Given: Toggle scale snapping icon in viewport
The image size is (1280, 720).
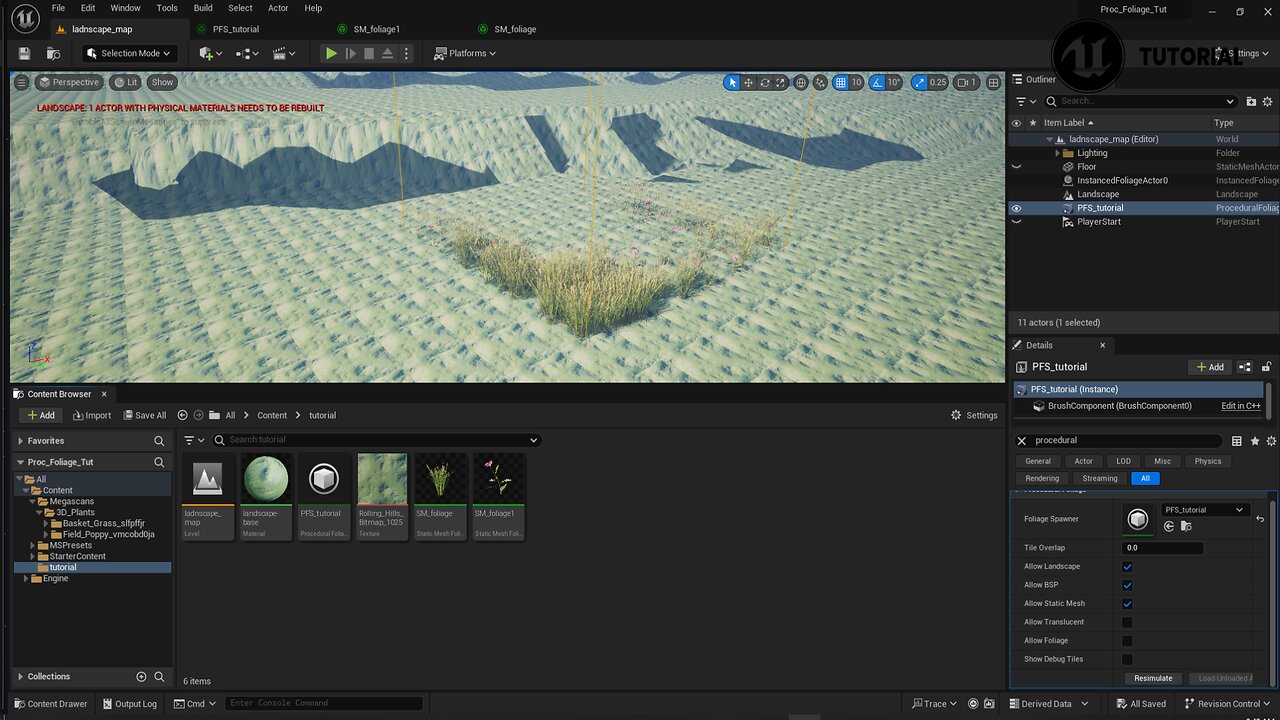Looking at the screenshot, I should 918,82.
